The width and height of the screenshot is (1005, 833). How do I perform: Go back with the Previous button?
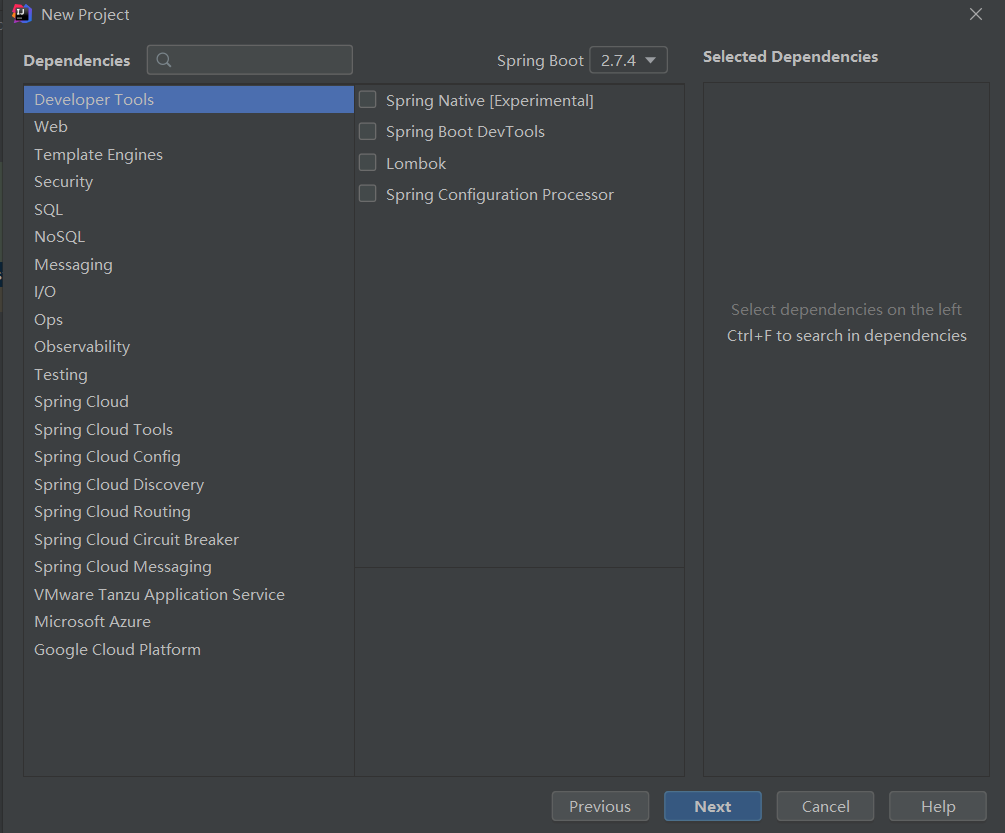[600, 806]
